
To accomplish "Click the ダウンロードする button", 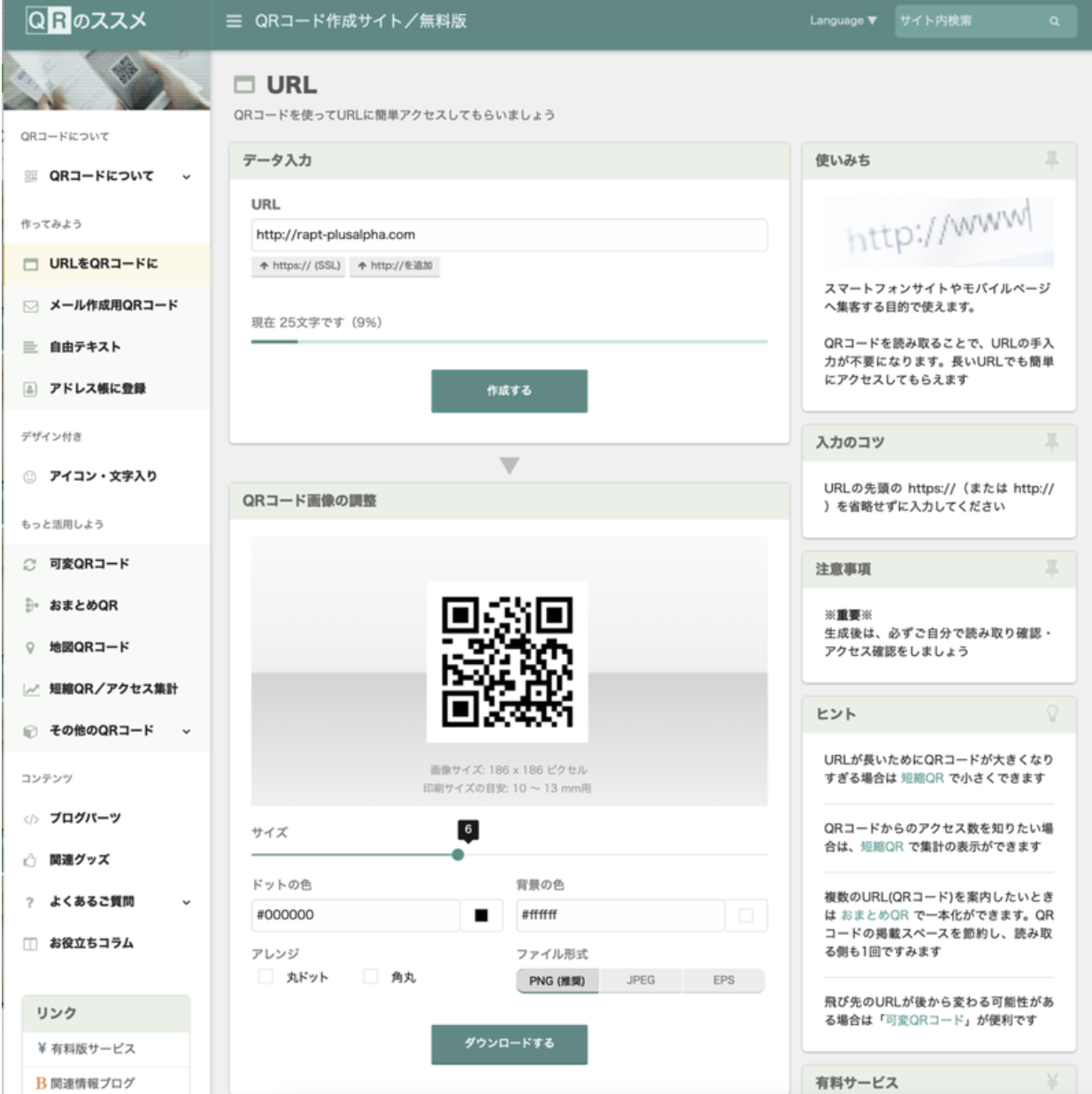I will (509, 1044).
